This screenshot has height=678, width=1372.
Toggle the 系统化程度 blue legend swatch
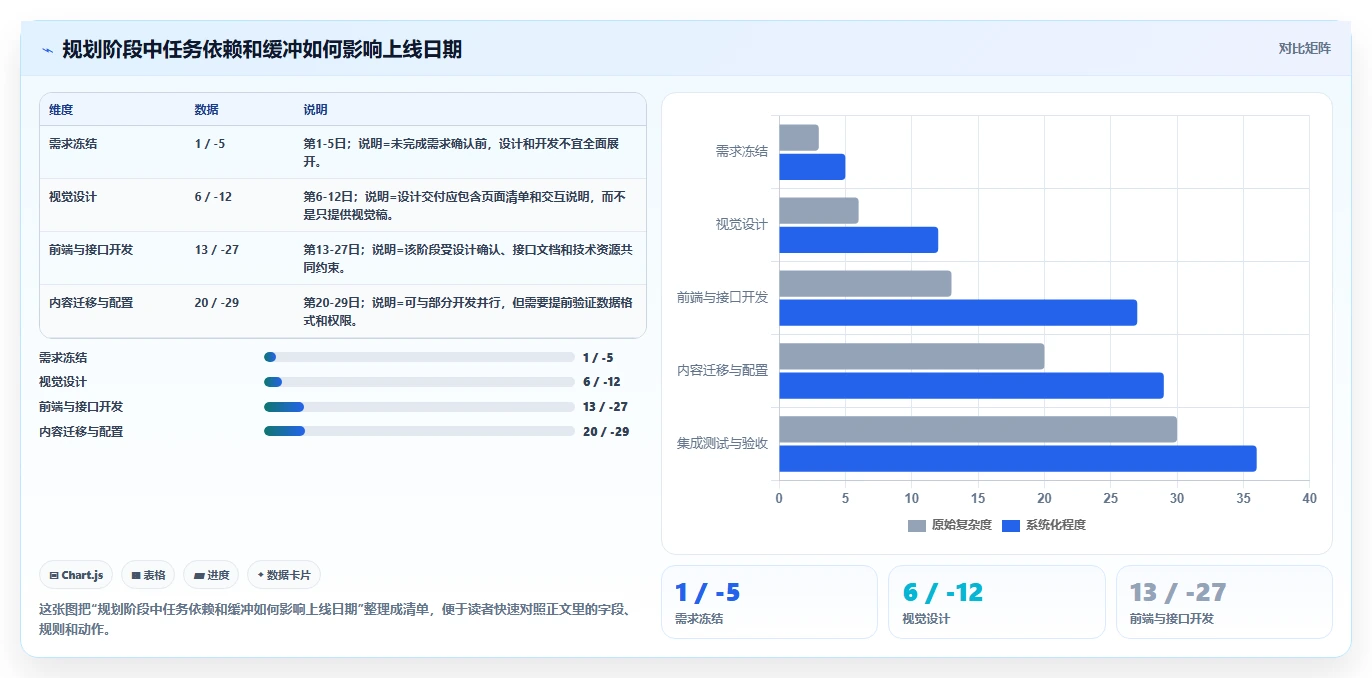[x=1011, y=525]
